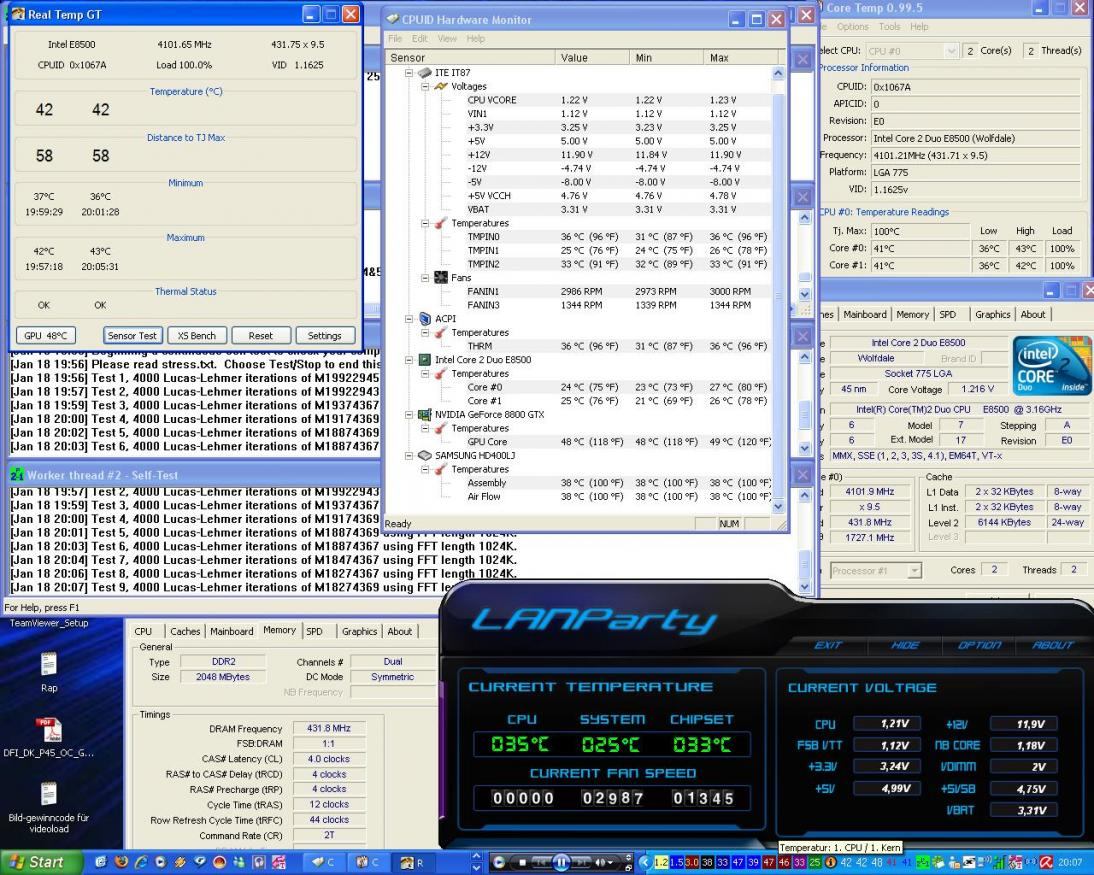Click the HWMonitor scroll down arrow
Image resolution: width=1094 pixels, height=875 pixels.
778,507
